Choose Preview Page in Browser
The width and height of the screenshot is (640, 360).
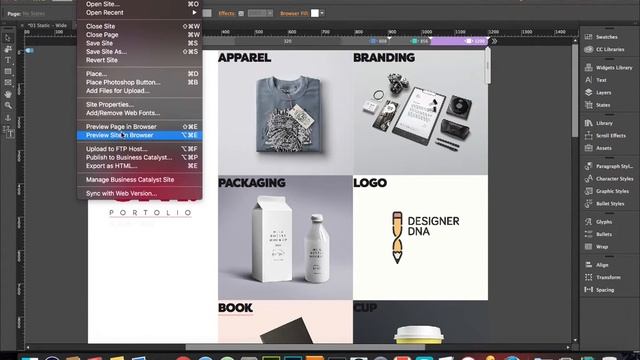[140, 127]
